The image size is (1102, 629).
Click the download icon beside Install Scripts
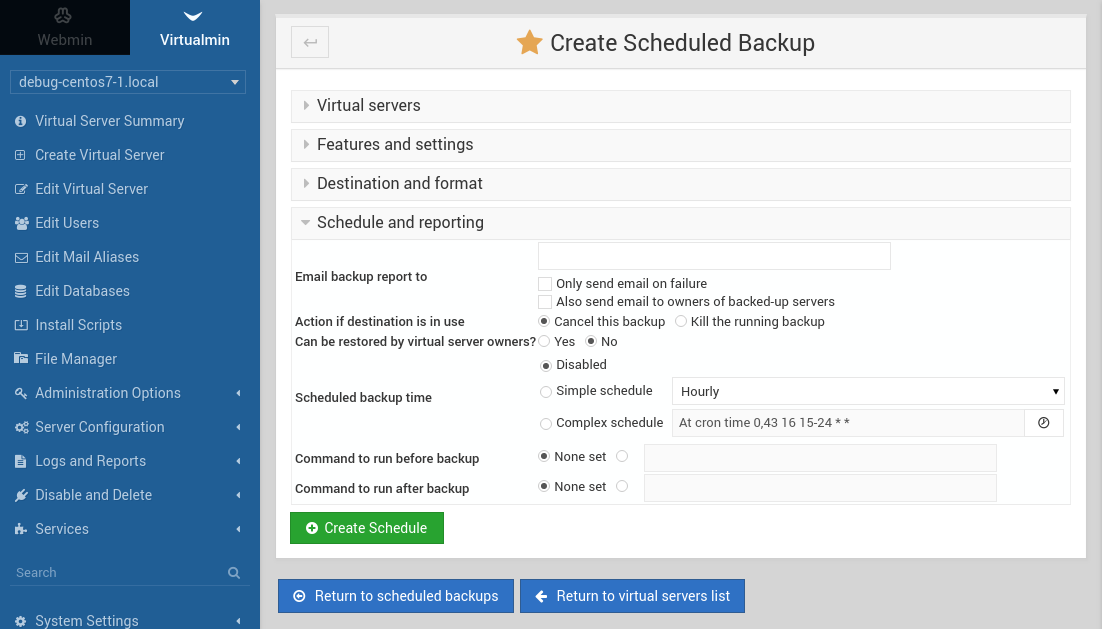(21, 325)
